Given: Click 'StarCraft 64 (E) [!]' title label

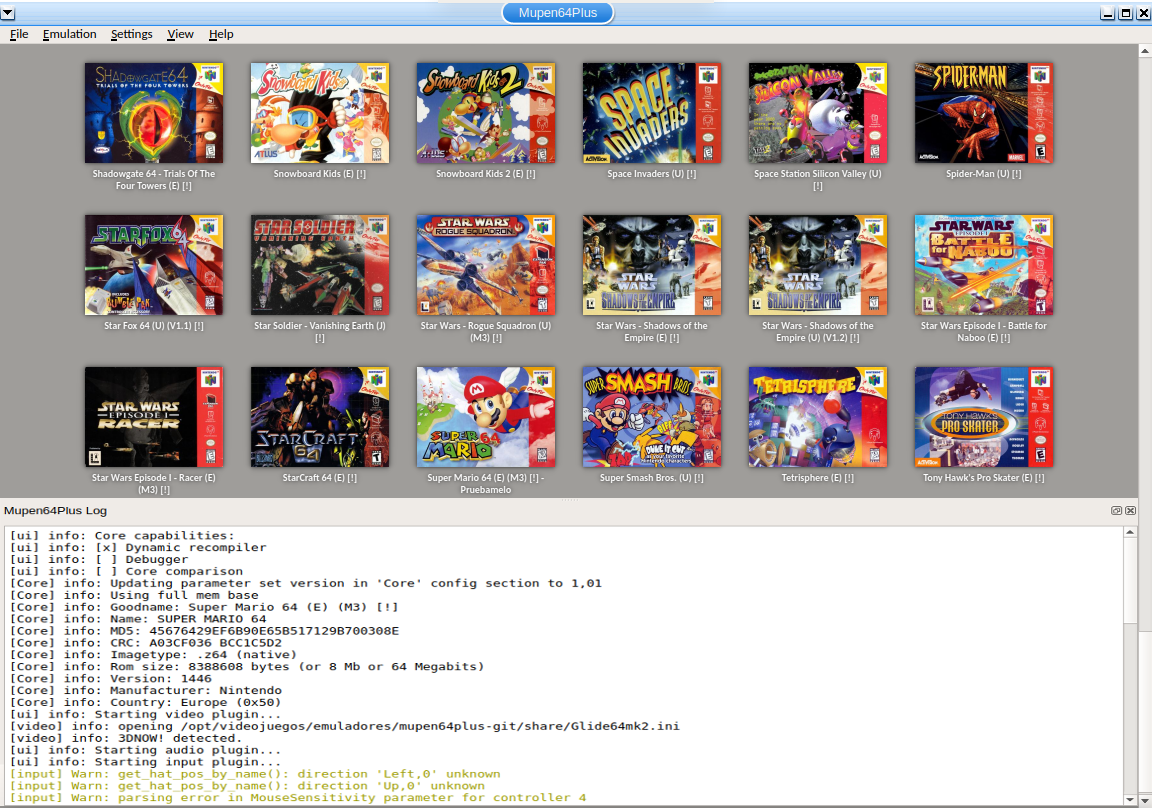Looking at the screenshot, I should click(x=320, y=478).
